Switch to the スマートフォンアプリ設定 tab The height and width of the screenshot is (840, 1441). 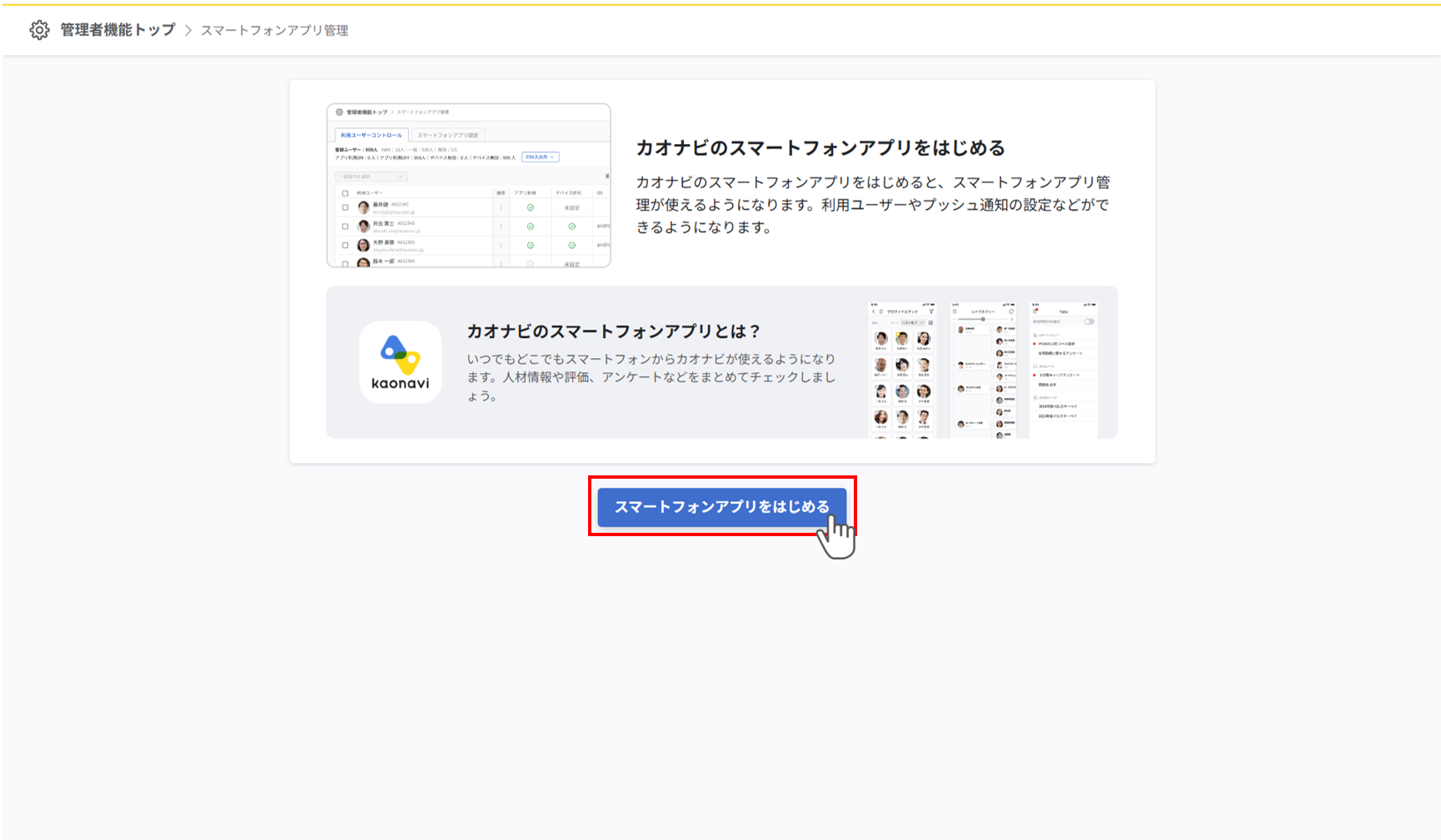(x=449, y=135)
